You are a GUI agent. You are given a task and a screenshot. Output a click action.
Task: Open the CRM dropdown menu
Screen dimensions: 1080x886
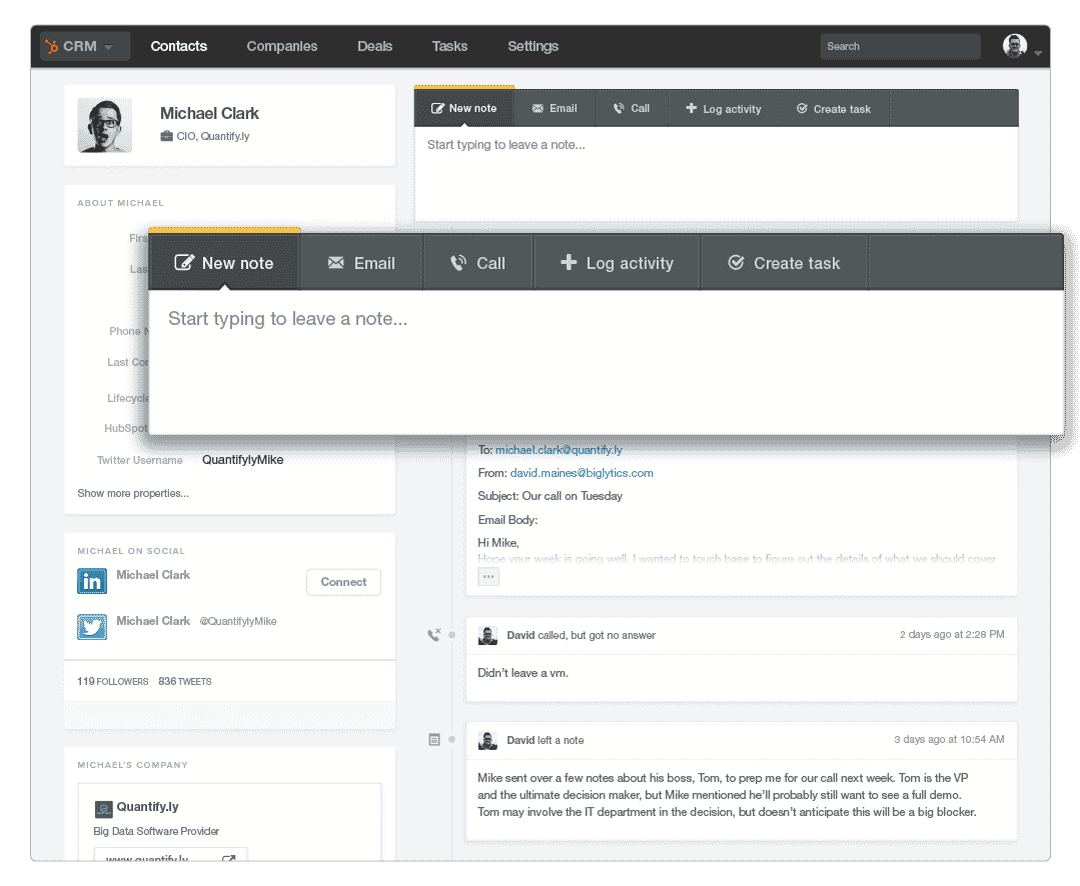pyautogui.click(x=85, y=46)
